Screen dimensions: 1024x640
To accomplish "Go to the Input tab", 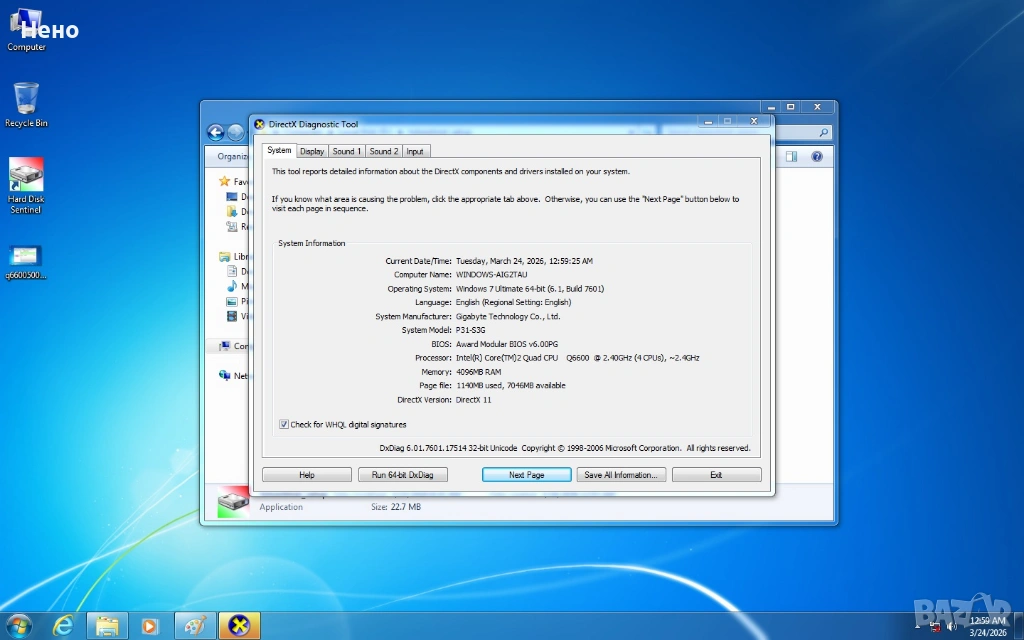I will click(x=415, y=151).
